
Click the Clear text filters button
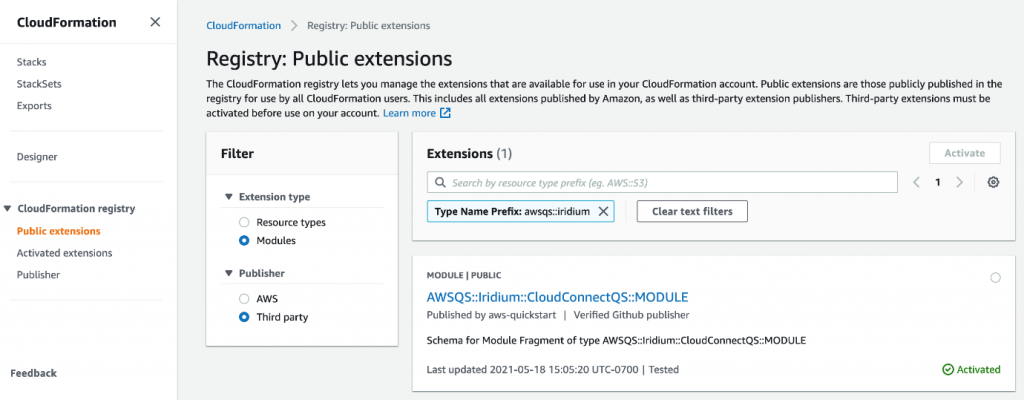pyautogui.click(x=691, y=211)
